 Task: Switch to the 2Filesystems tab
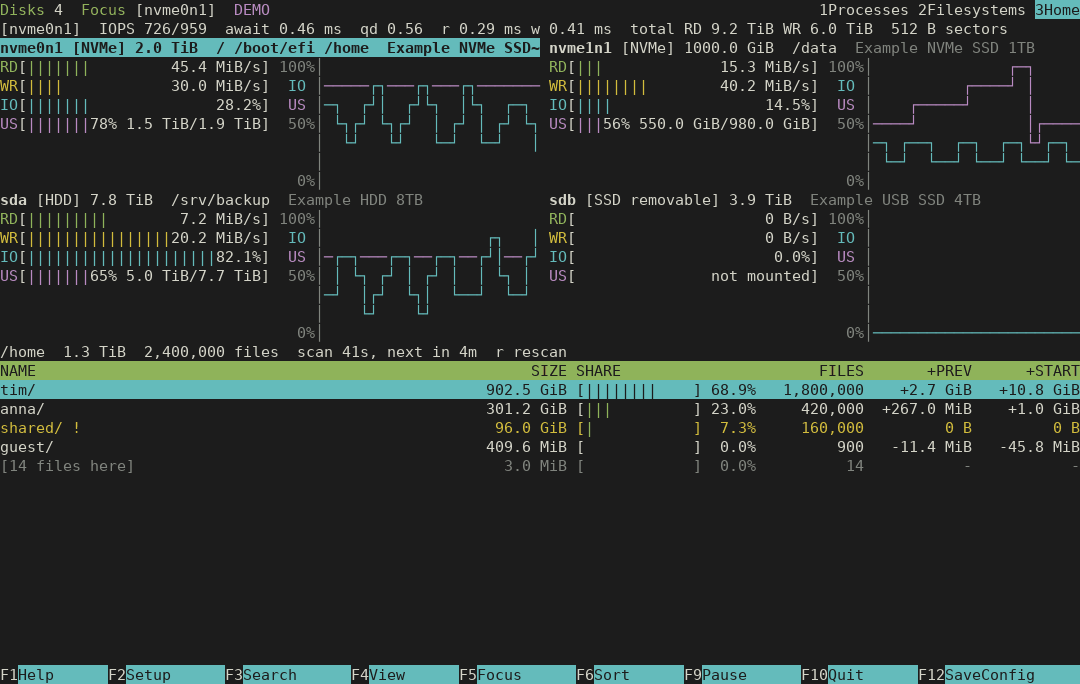(972, 10)
